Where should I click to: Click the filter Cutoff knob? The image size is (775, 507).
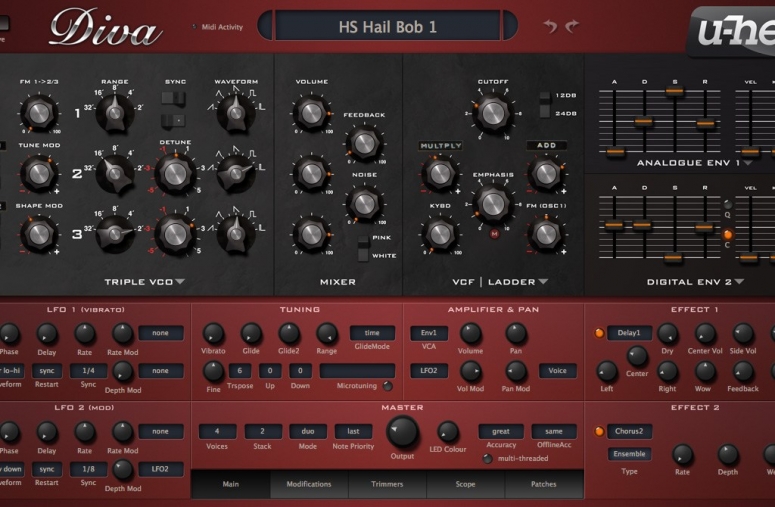[492, 113]
